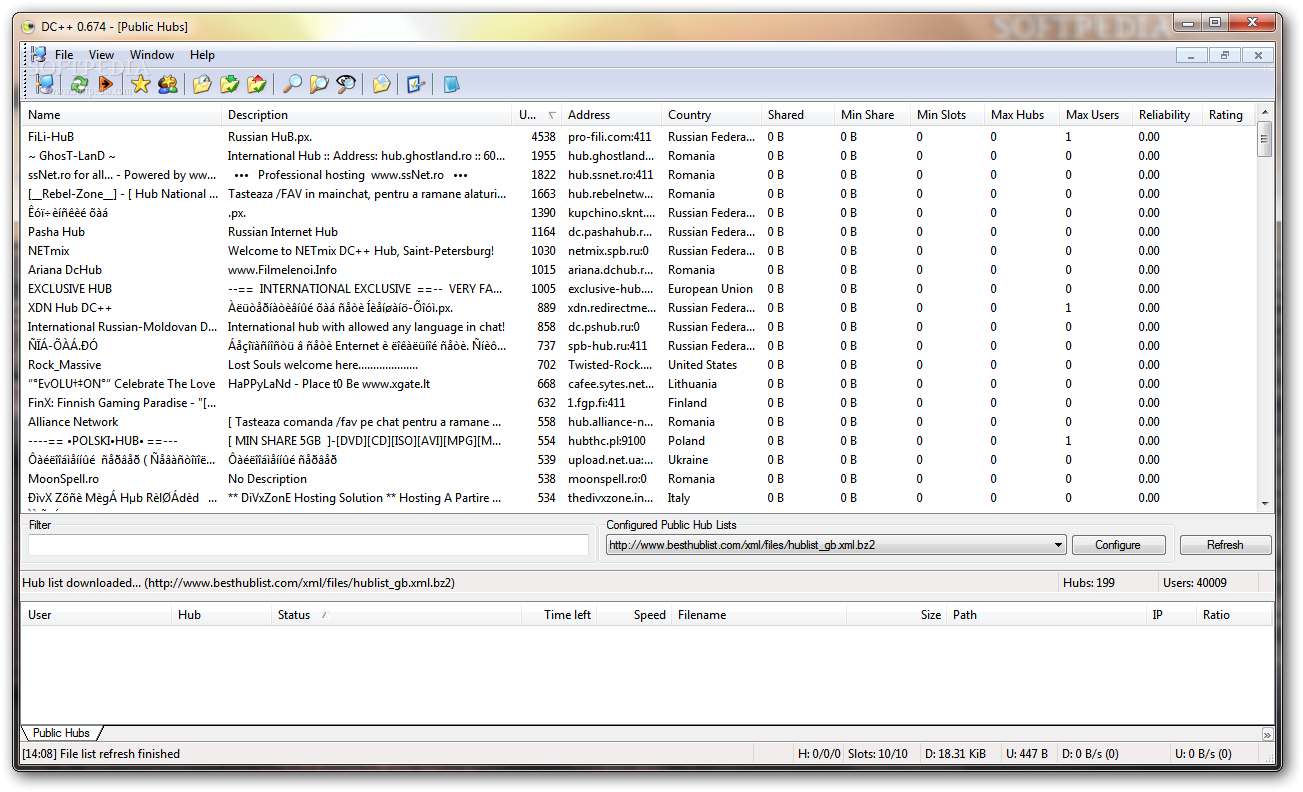
Task: Click into the Filter text field
Action: point(308,545)
